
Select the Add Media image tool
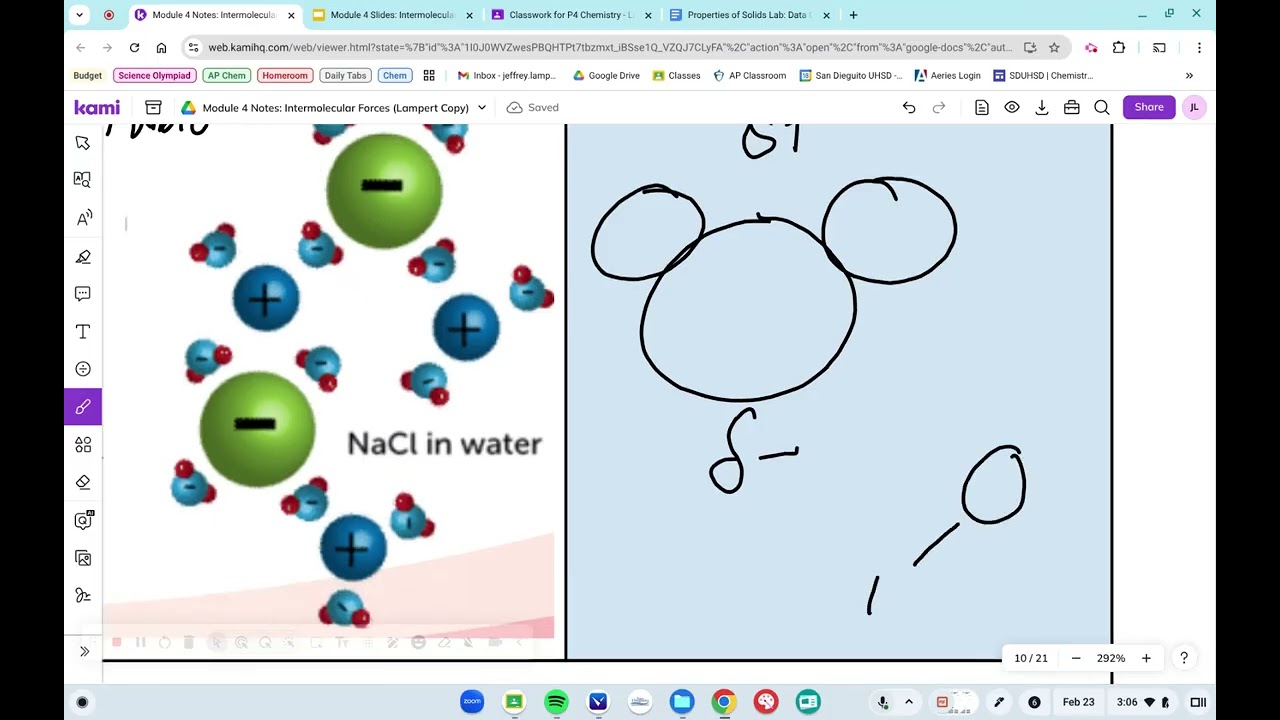(83, 558)
